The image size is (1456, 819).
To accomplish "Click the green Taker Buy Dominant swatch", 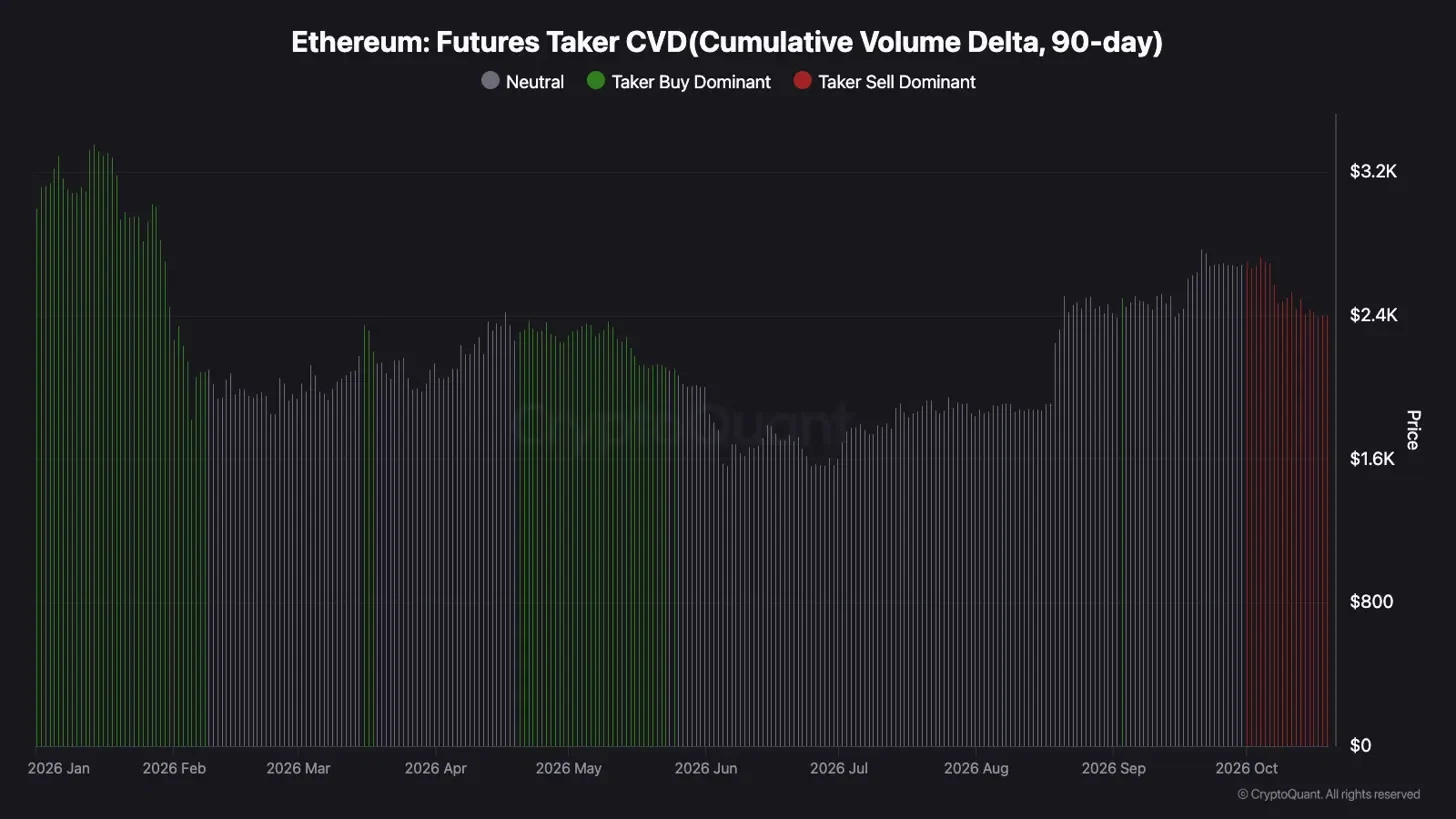I will pyautogui.click(x=596, y=81).
